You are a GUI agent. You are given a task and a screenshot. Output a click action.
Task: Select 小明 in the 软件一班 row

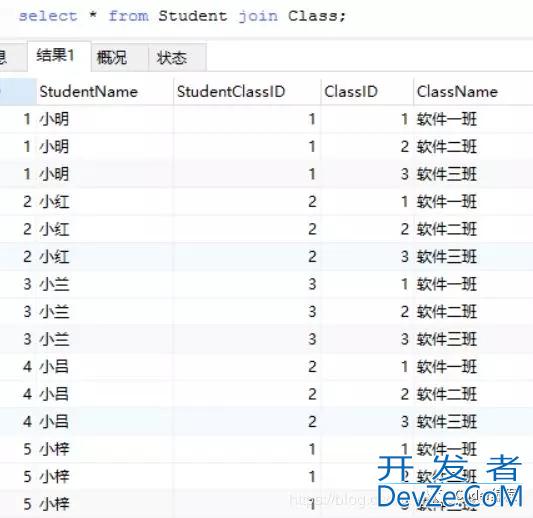54,119
